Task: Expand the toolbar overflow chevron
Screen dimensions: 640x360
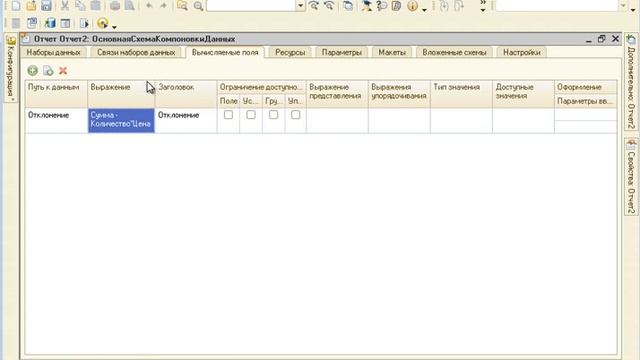Action: (x=483, y=5)
